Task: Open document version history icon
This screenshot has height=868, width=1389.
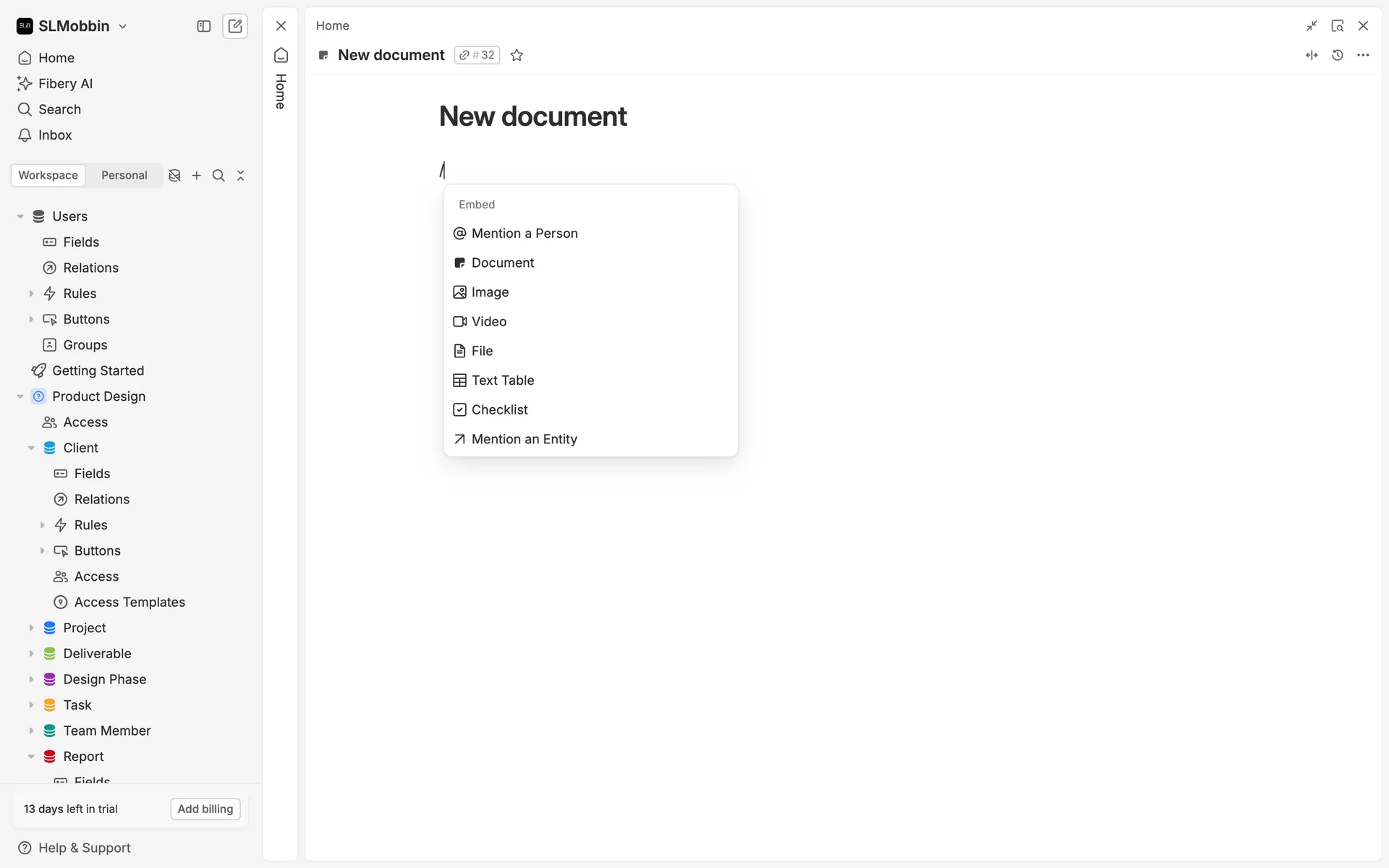Action: coord(1337,55)
